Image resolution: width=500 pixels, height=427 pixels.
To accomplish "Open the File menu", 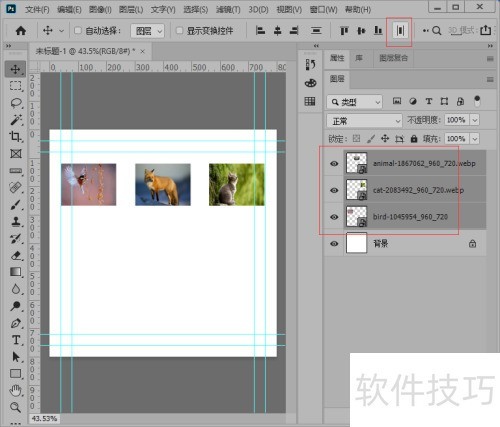I will point(37,9).
